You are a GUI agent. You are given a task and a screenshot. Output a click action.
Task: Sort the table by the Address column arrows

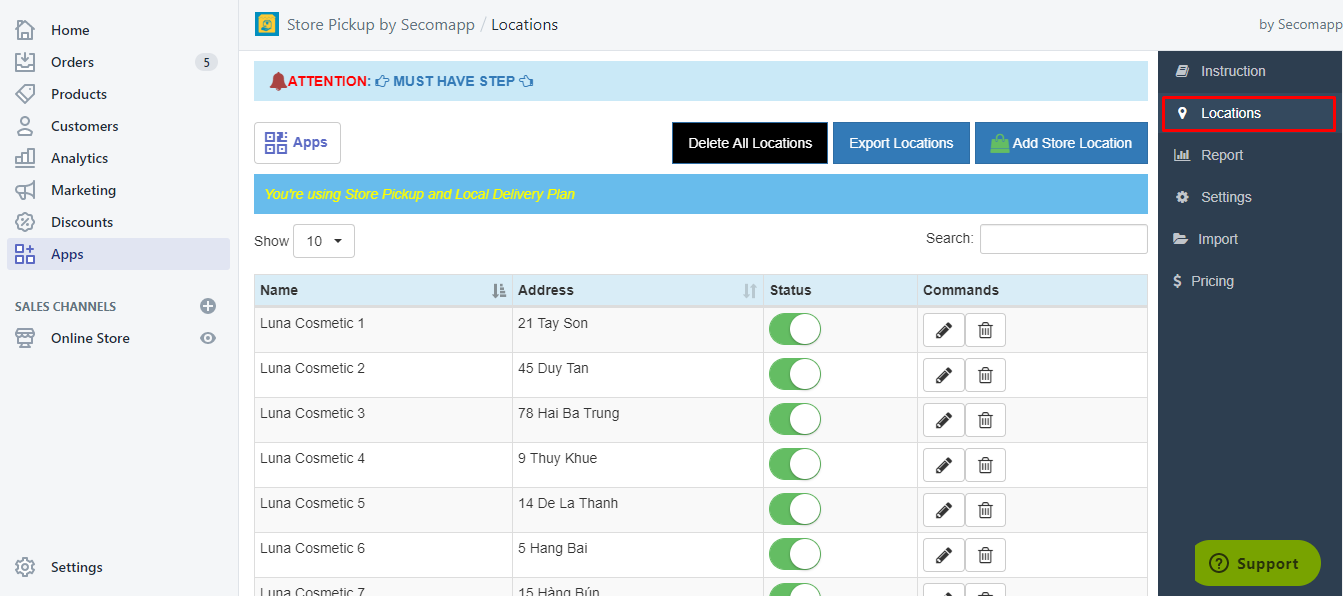(x=750, y=291)
